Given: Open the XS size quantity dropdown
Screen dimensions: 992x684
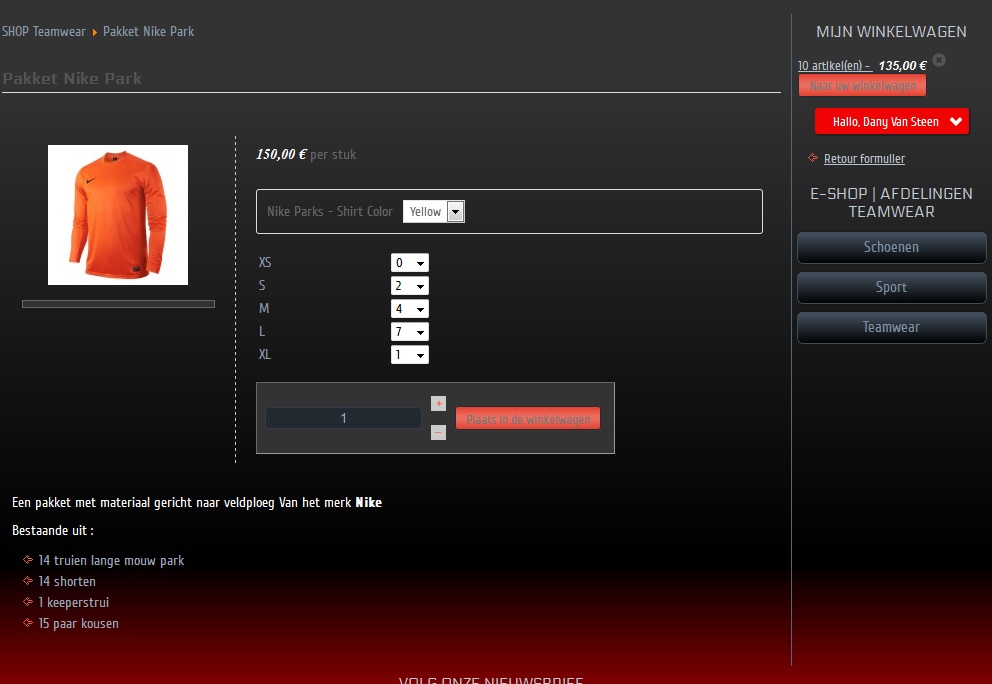Looking at the screenshot, I should [410, 263].
